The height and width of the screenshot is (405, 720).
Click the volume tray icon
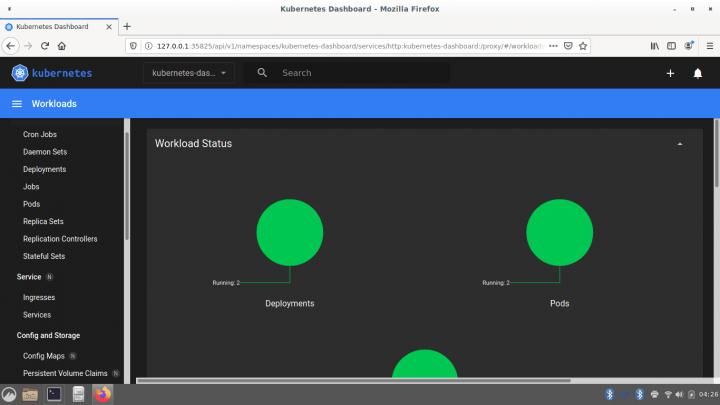click(679, 394)
